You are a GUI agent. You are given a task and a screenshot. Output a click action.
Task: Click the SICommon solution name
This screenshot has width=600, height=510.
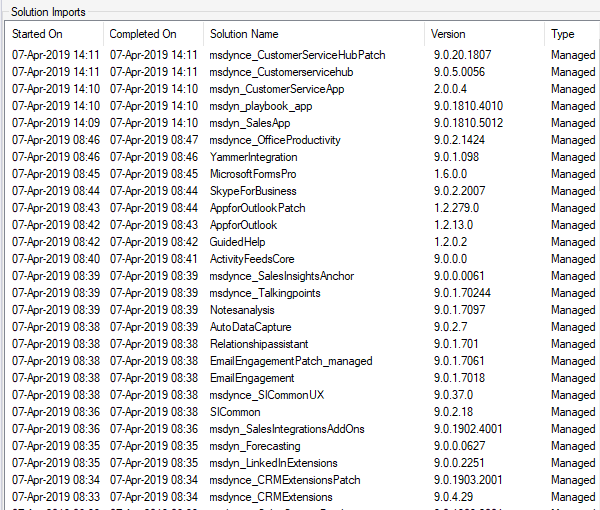click(x=235, y=412)
